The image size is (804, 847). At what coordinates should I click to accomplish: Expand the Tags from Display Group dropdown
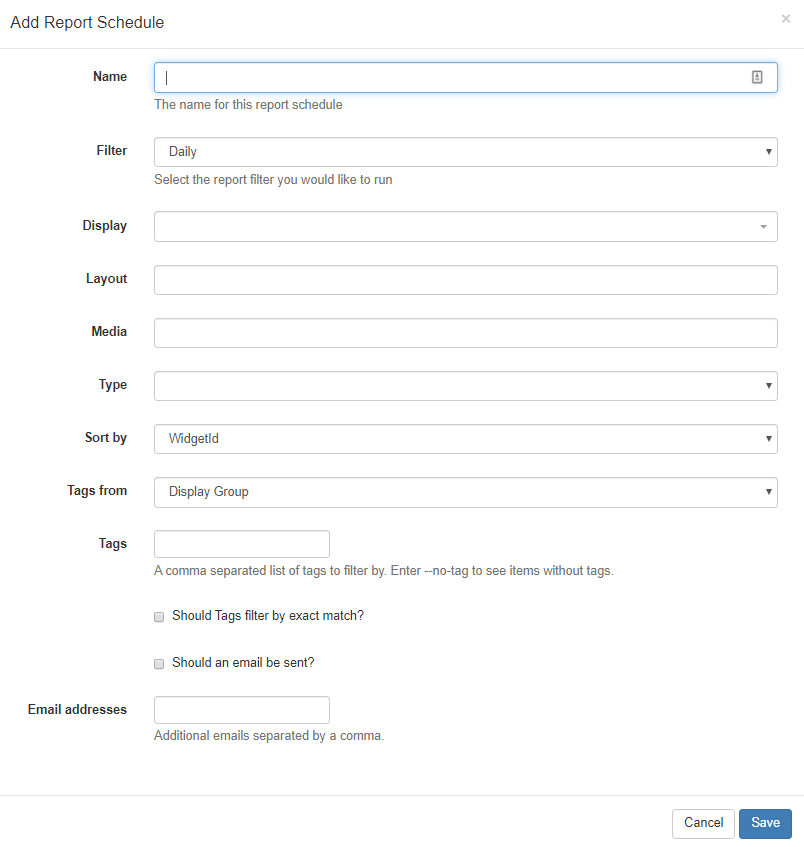click(x=465, y=492)
